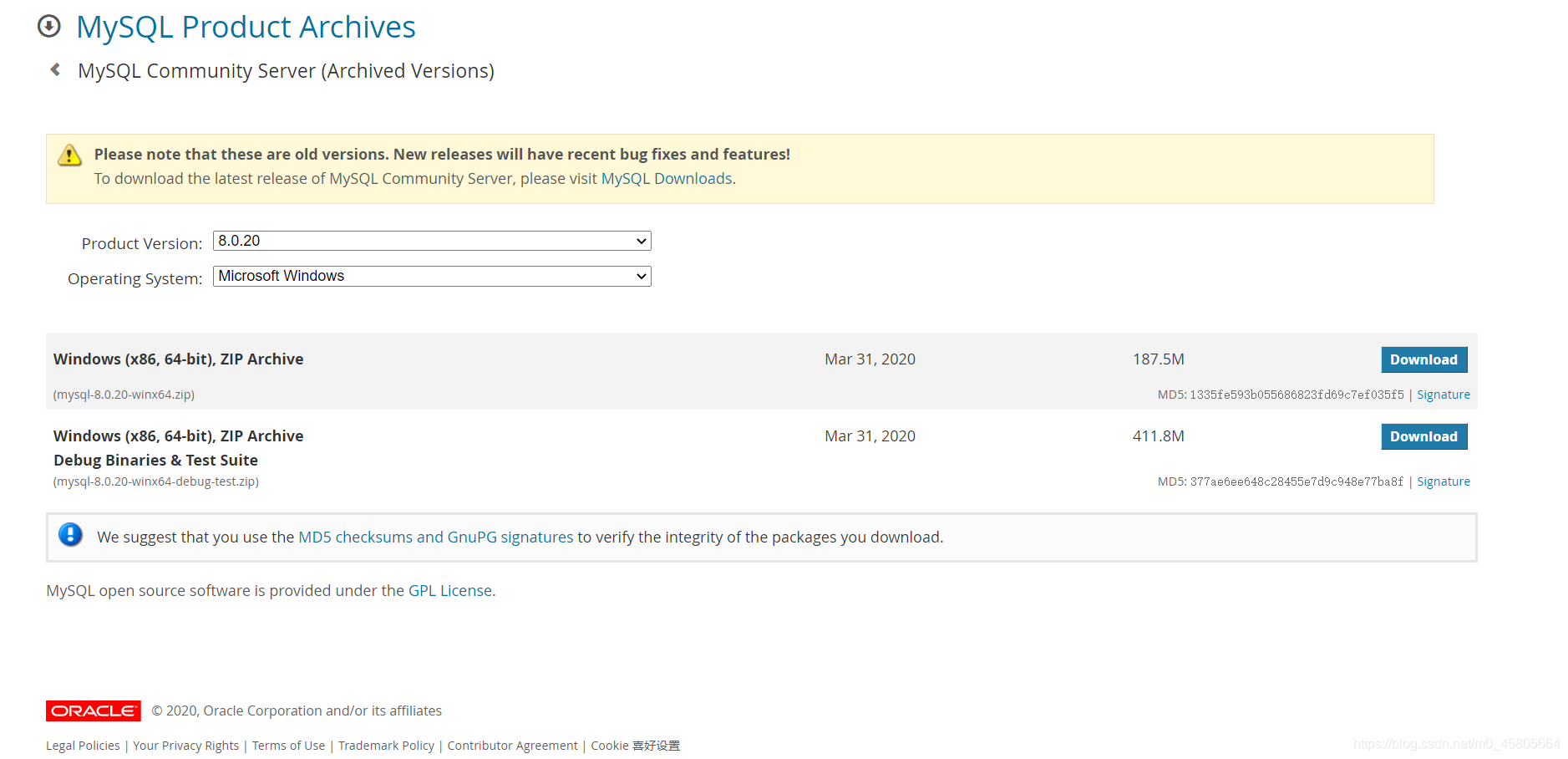Click the Operating System label

[135, 278]
